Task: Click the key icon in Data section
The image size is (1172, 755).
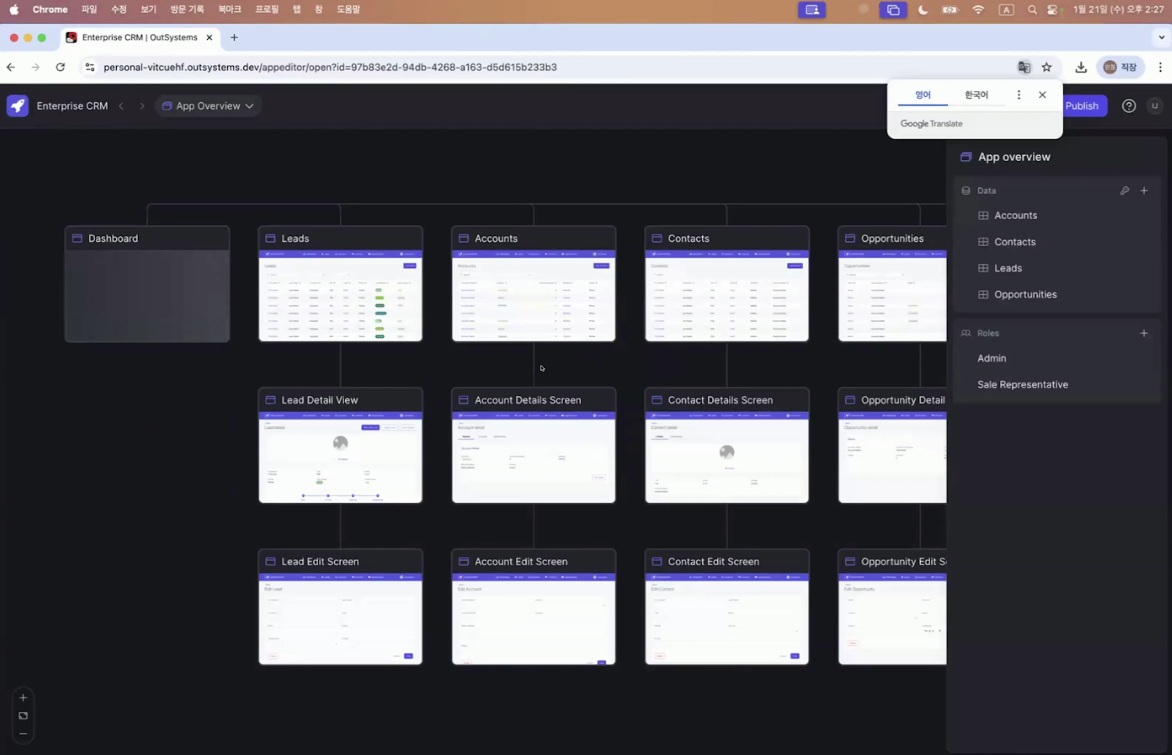Action: (1124, 191)
